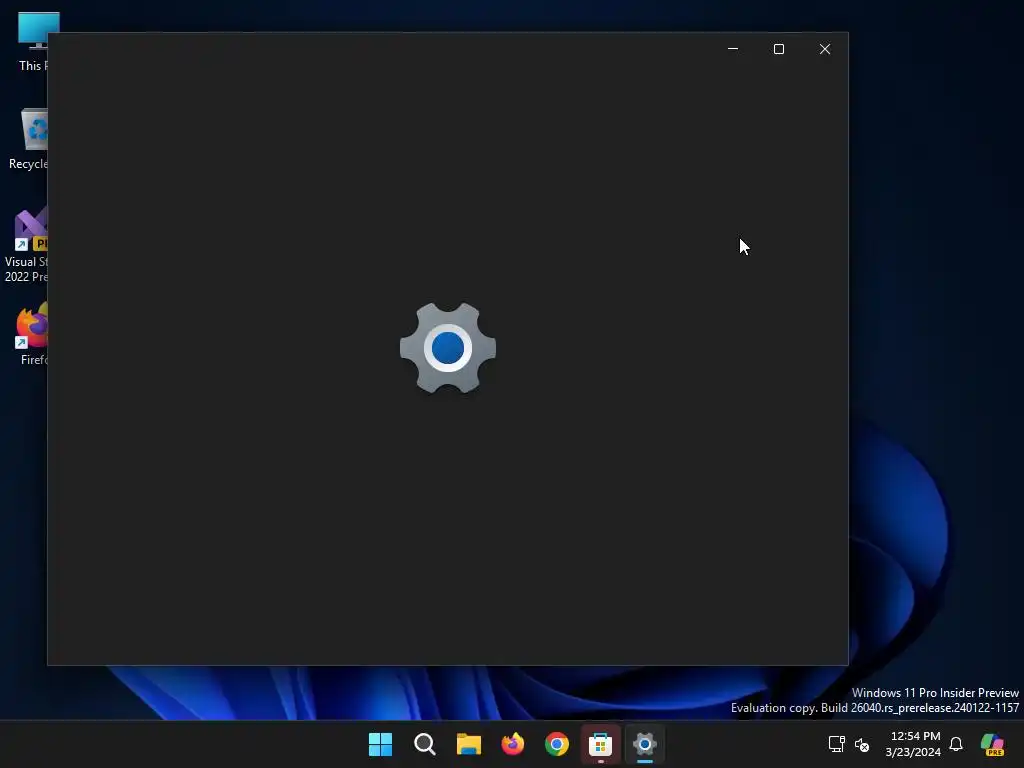1024x768 pixels.
Task: Launch File Explorer from the taskbar
Action: (469, 744)
